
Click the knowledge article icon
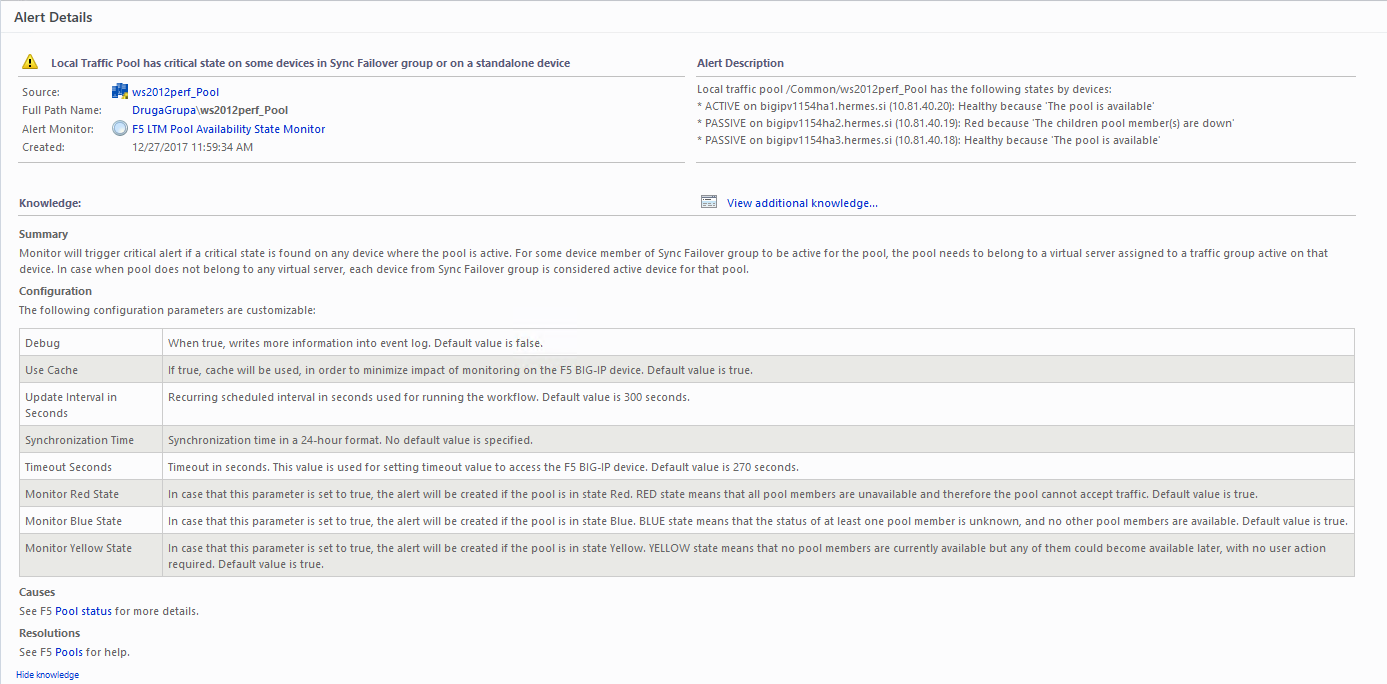click(709, 203)
